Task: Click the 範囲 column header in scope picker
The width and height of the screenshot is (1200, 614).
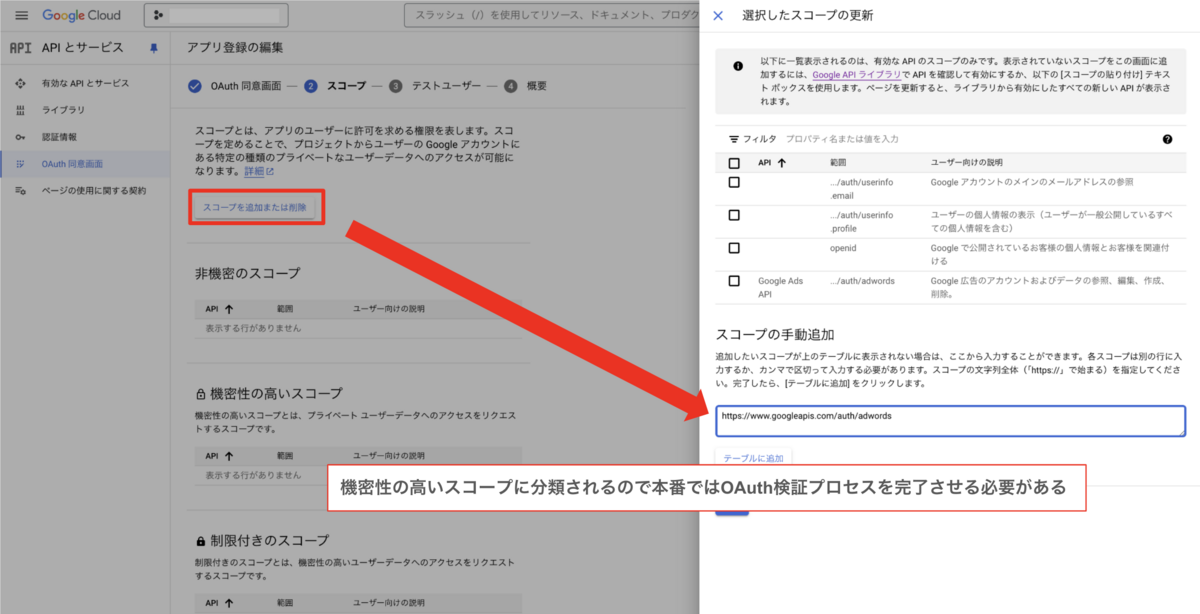Action: pos(838,162)
